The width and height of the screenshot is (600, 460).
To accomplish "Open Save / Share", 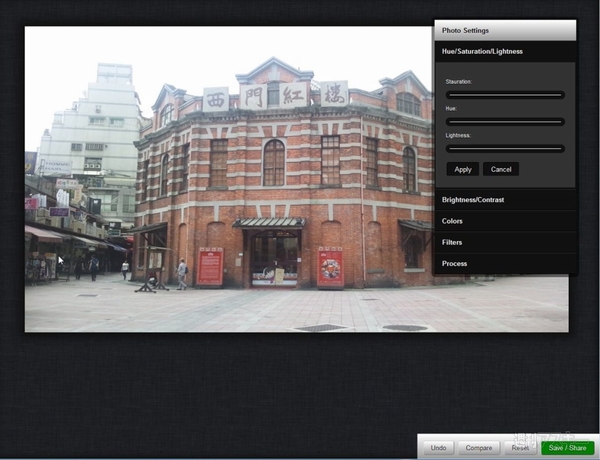I will pyautogui.click(x=567, y=448).
